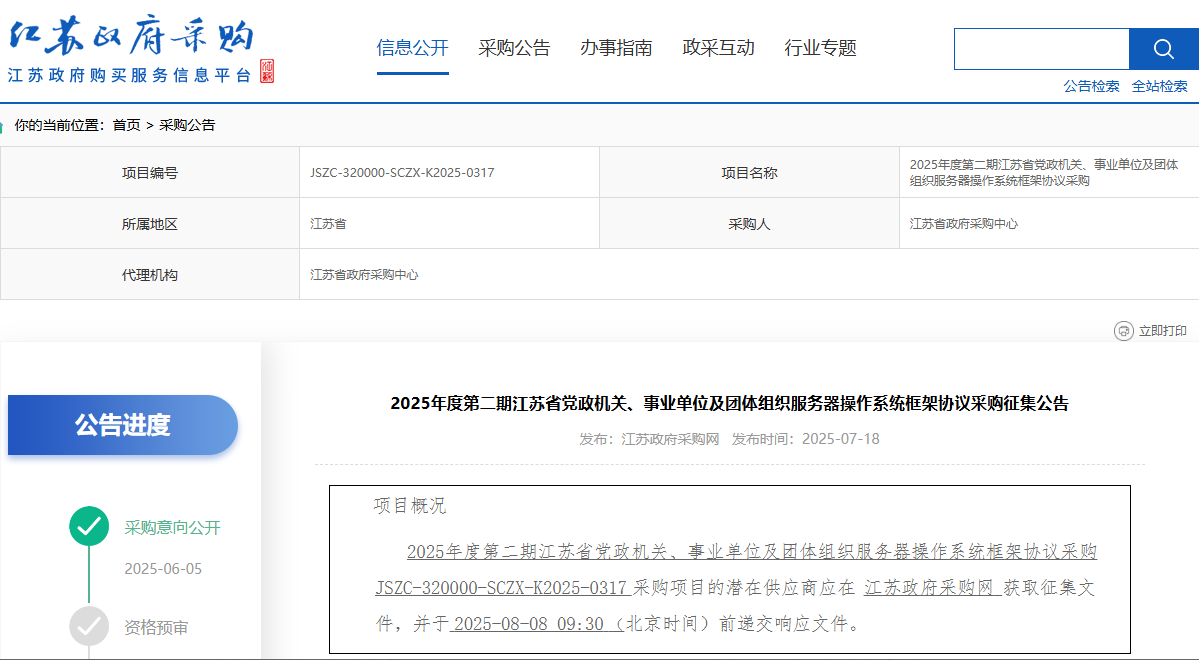Select the 采购意向公开 progress step label
This screenshot has height=660, width=1199.
172,528
